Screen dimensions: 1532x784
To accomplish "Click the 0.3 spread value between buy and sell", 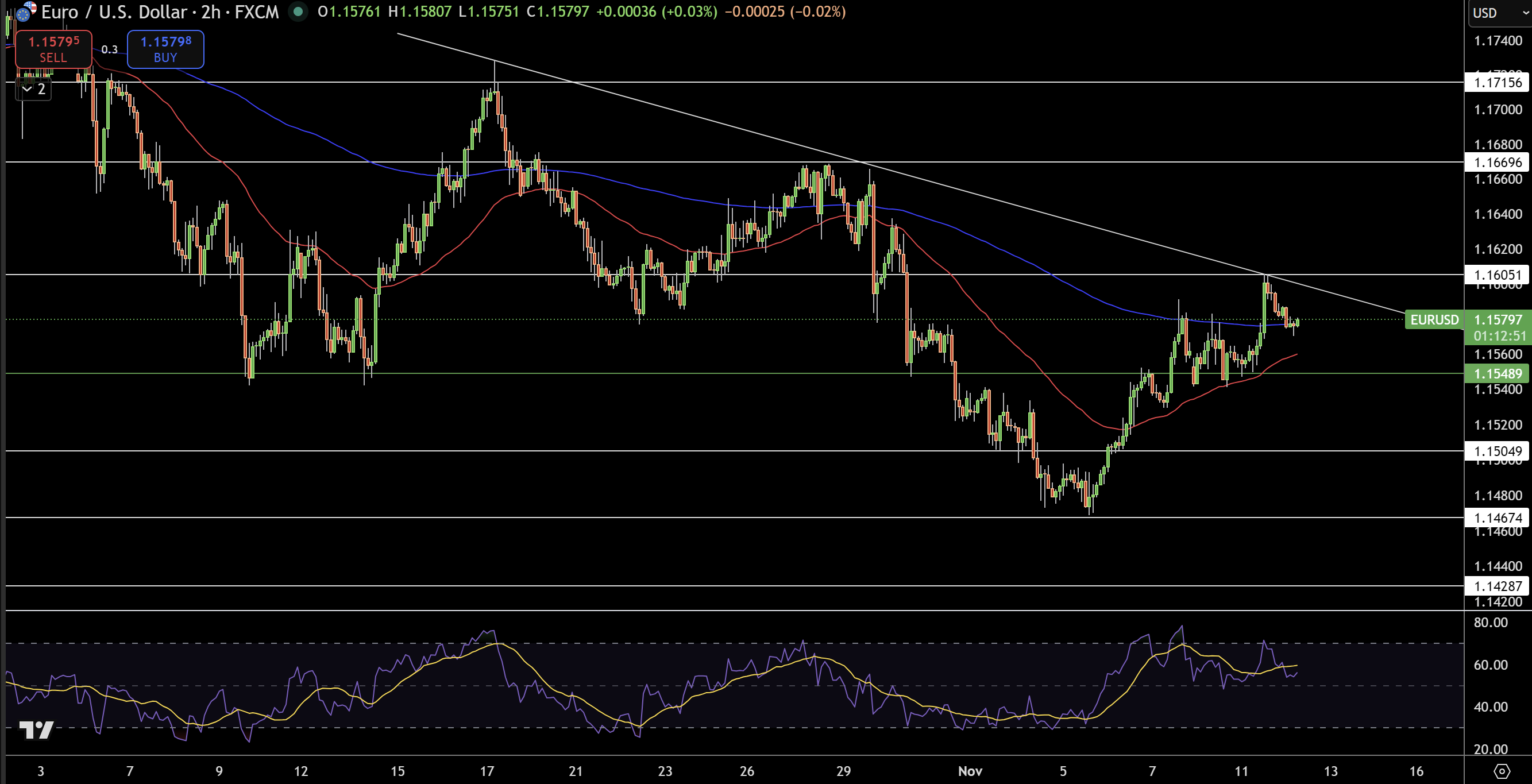I will click(x=109, y=49).
